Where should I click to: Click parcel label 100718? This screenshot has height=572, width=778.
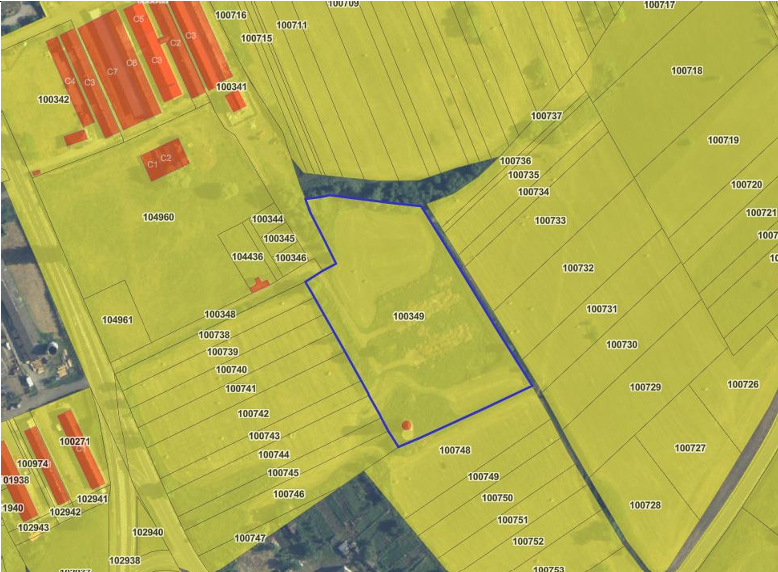[x=687, y=71]
